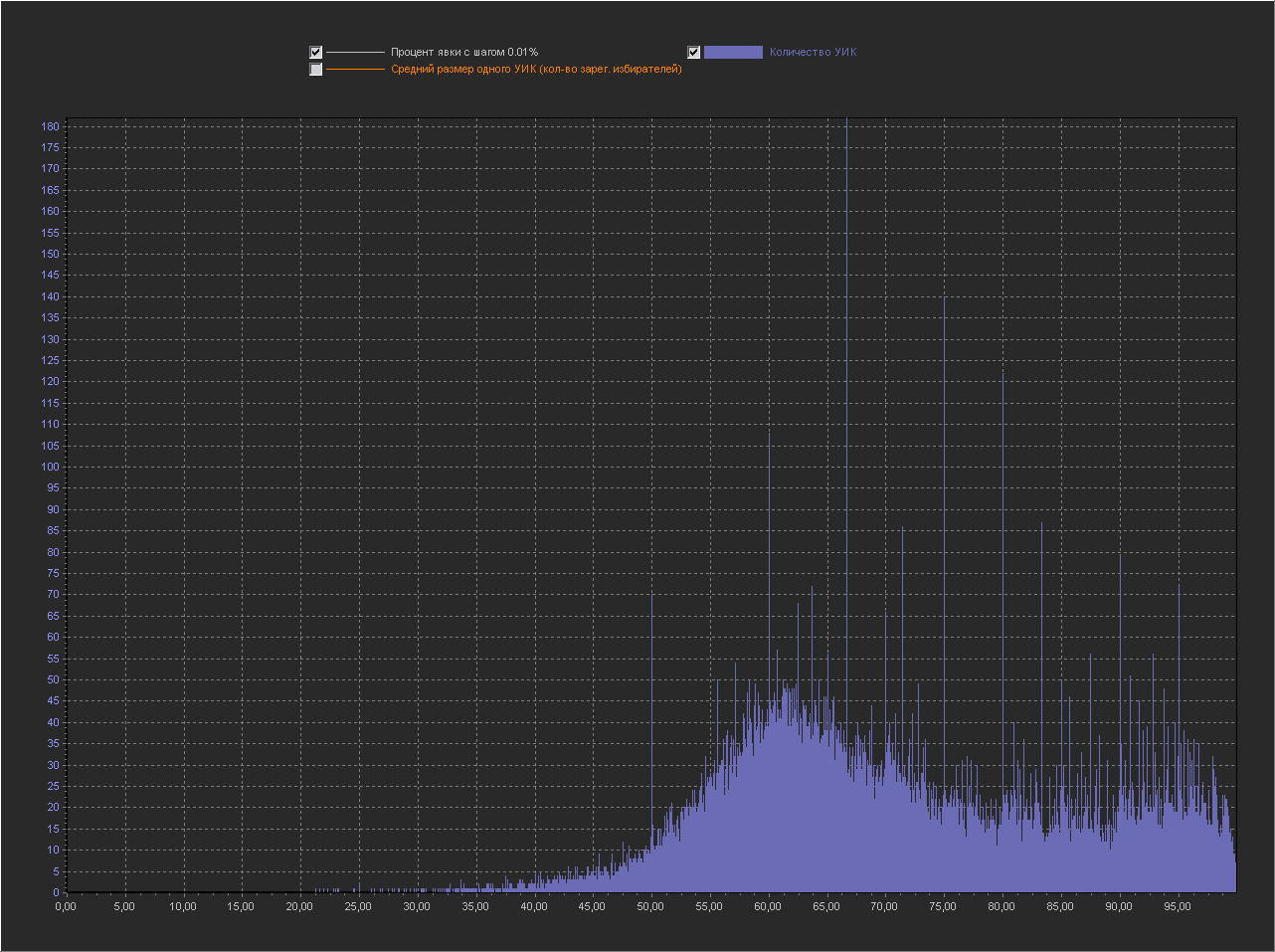Click horizontal axis label '90,00'
The height and width of the screenshot is (952, 1275).
click(1119, 906)
